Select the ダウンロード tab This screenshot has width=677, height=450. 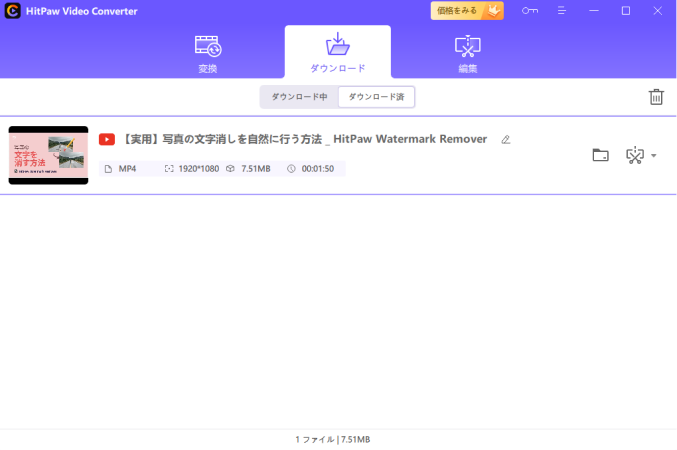click(338, 53)
